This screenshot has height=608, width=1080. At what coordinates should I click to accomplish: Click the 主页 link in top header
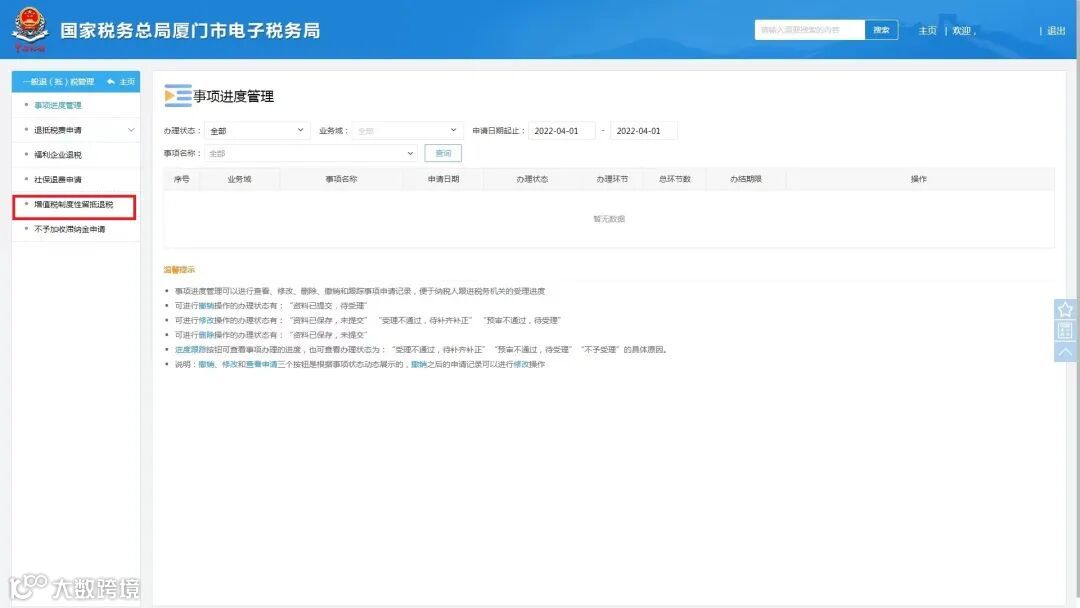point(927,30)
